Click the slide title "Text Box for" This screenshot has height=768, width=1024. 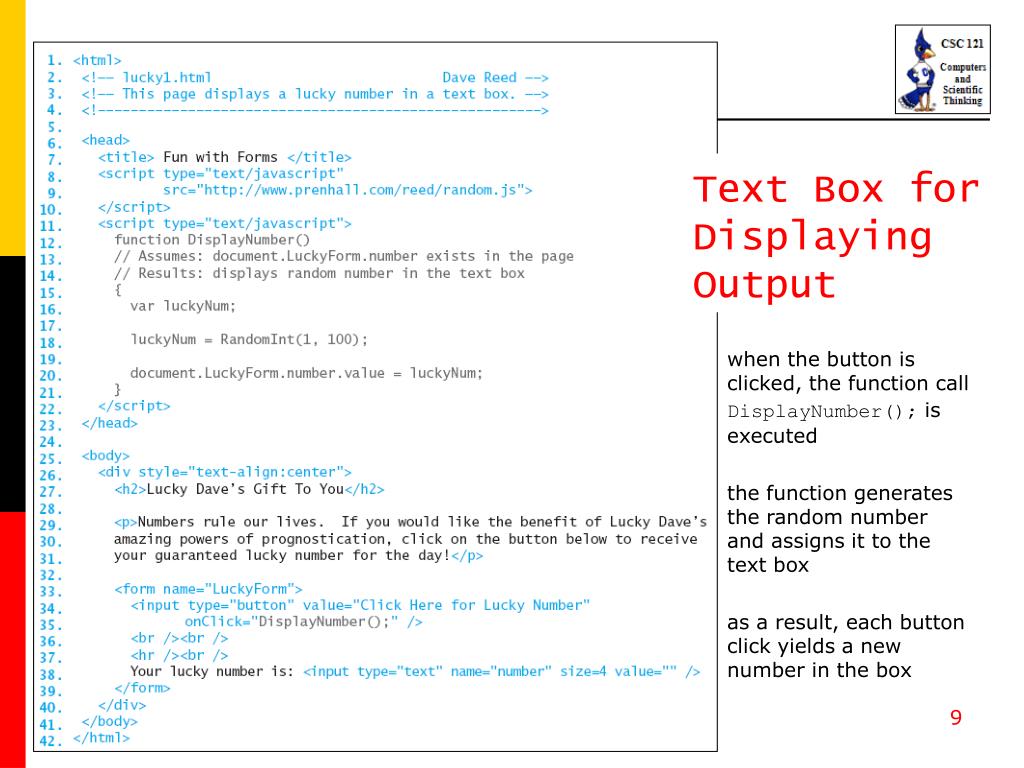(x=837, y=189)
